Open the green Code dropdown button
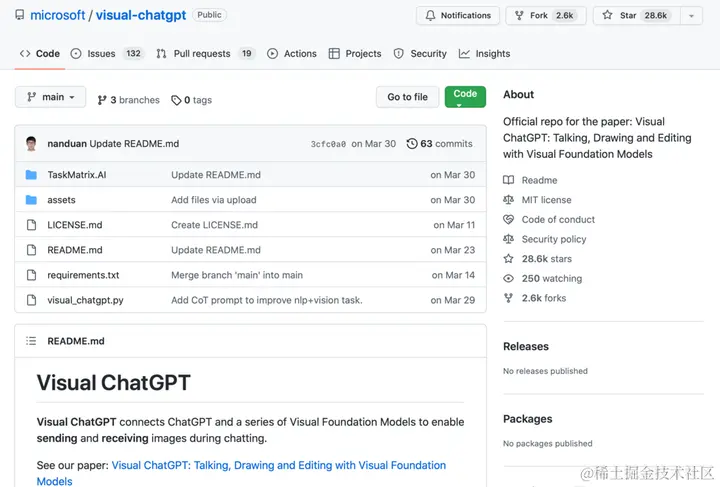Image resolution: width=720 pixels, height=487 pixels. pyautogui.click(x=465, y=97)
